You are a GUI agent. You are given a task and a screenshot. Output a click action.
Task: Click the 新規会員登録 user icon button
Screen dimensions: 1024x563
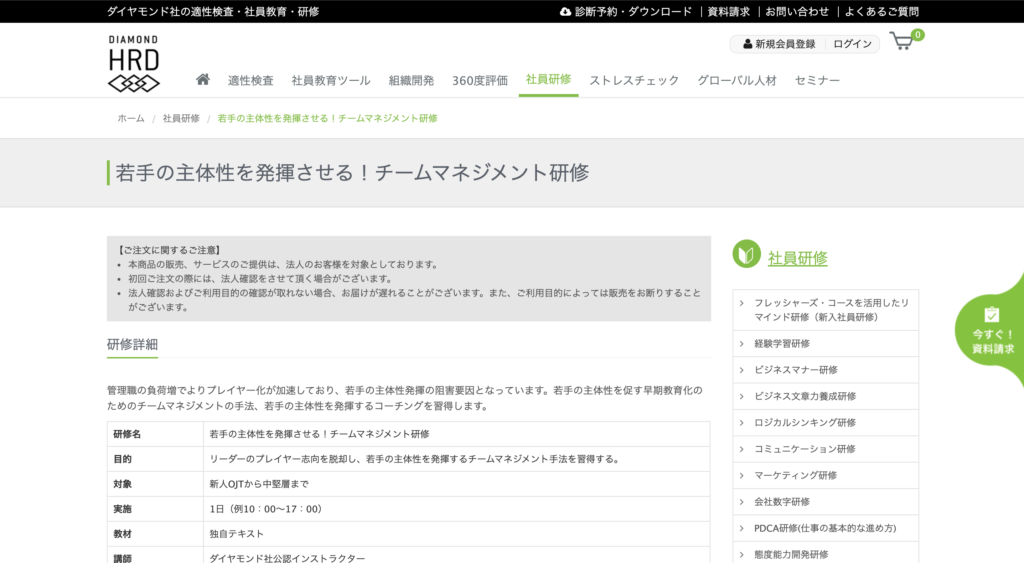(x=778, y=44)
